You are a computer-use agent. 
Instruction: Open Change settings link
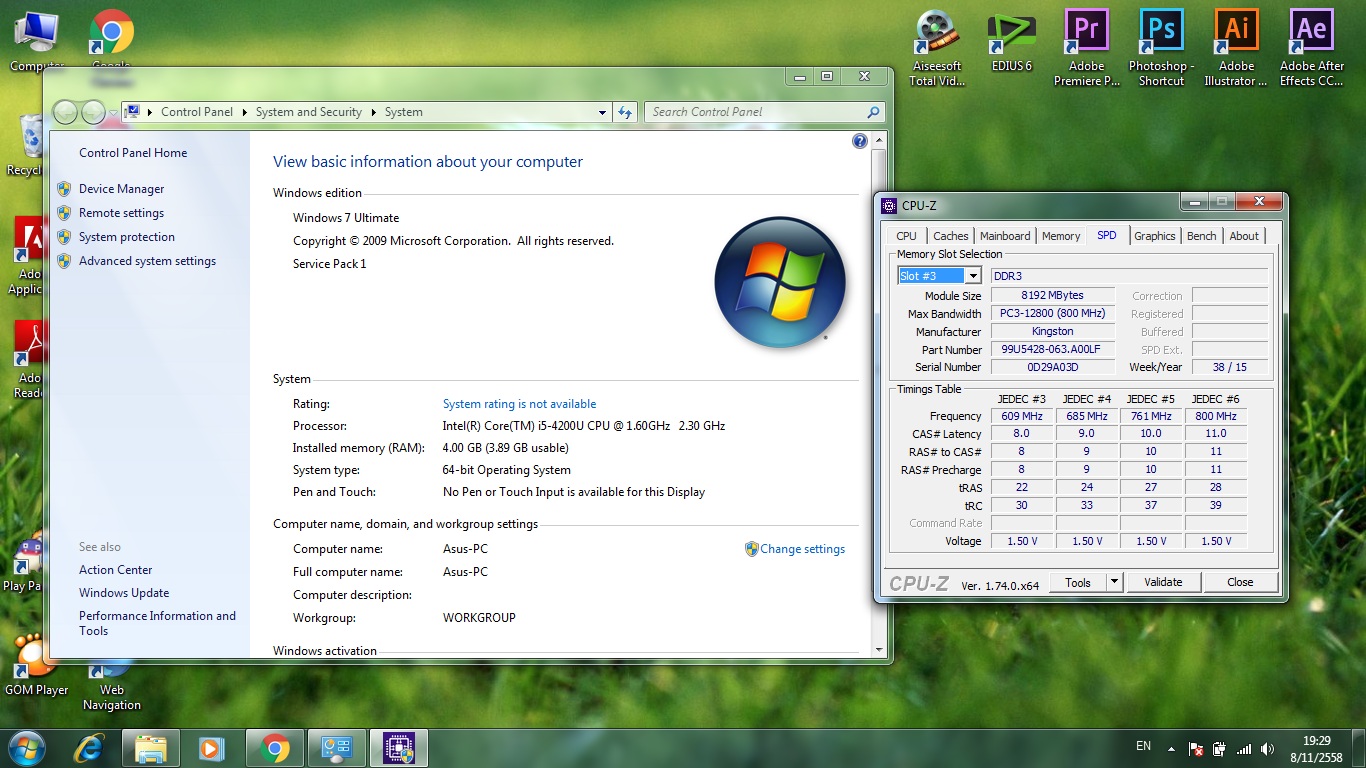tap(802, 549)
